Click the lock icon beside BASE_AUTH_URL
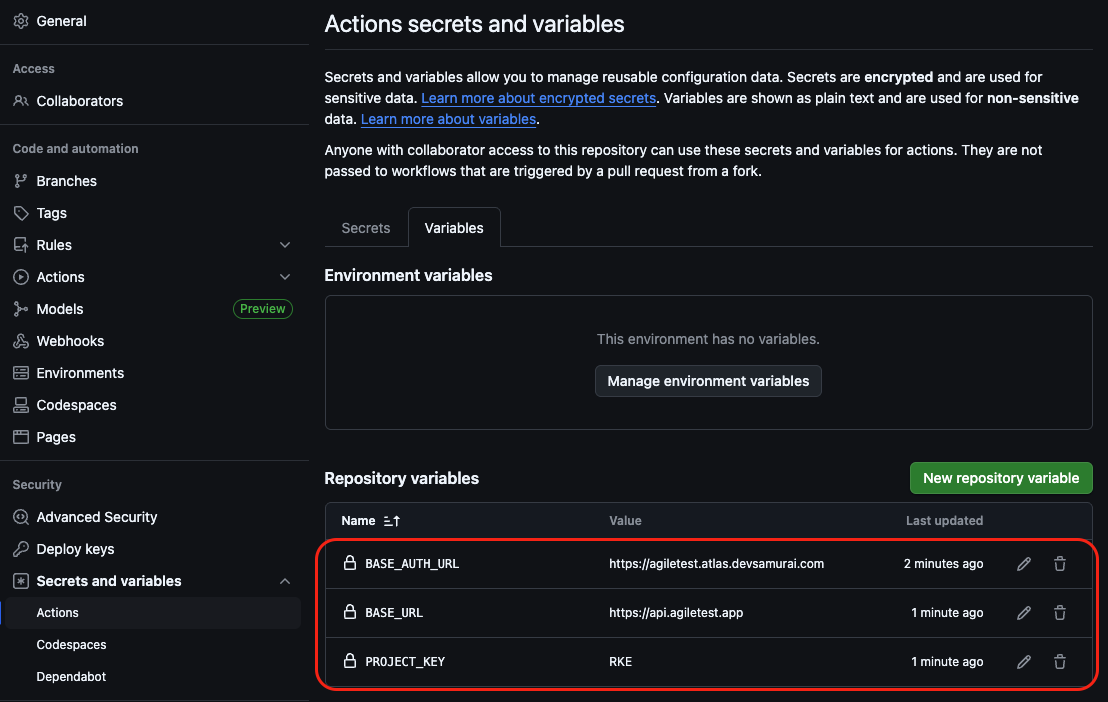Viewport: 1108px width, 702px height. (x=350, y=564)
